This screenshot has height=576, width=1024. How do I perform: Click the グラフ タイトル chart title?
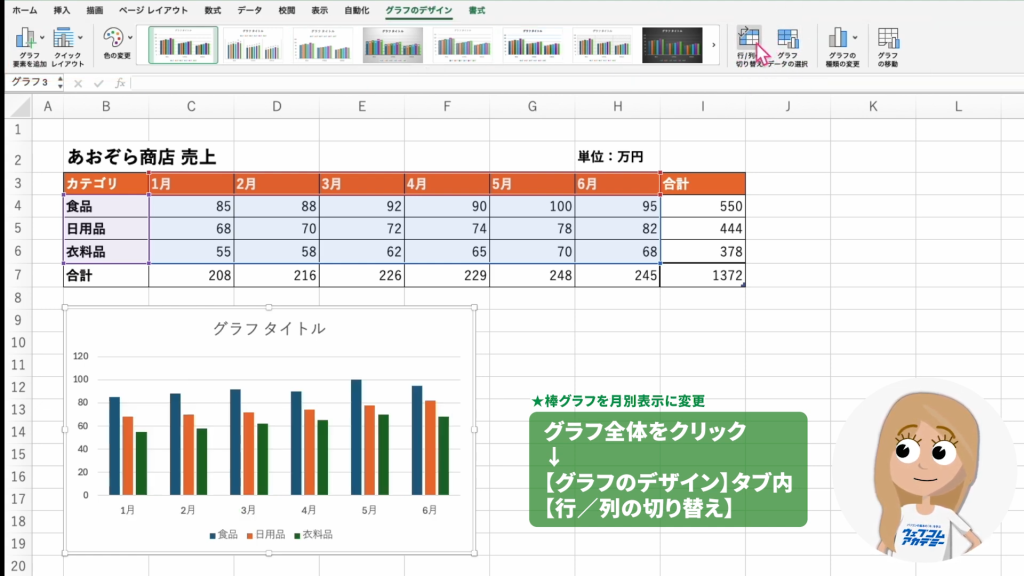[x=269, y=328]
